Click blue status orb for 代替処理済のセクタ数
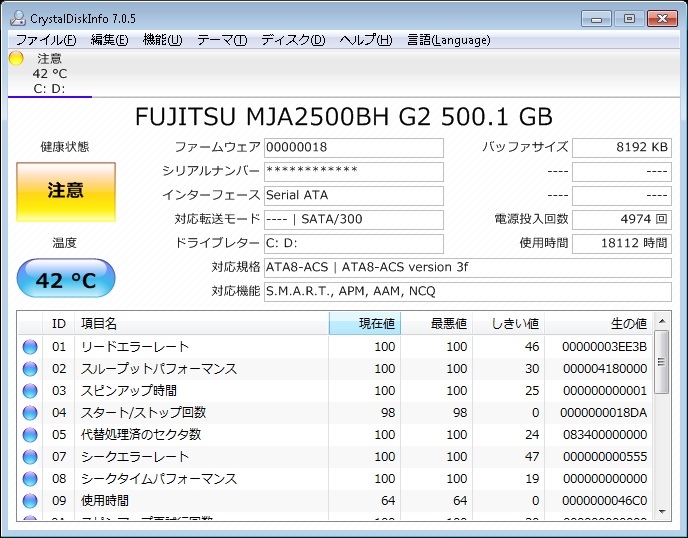Screen dimensions: 688x538 [x=30, y=435]
